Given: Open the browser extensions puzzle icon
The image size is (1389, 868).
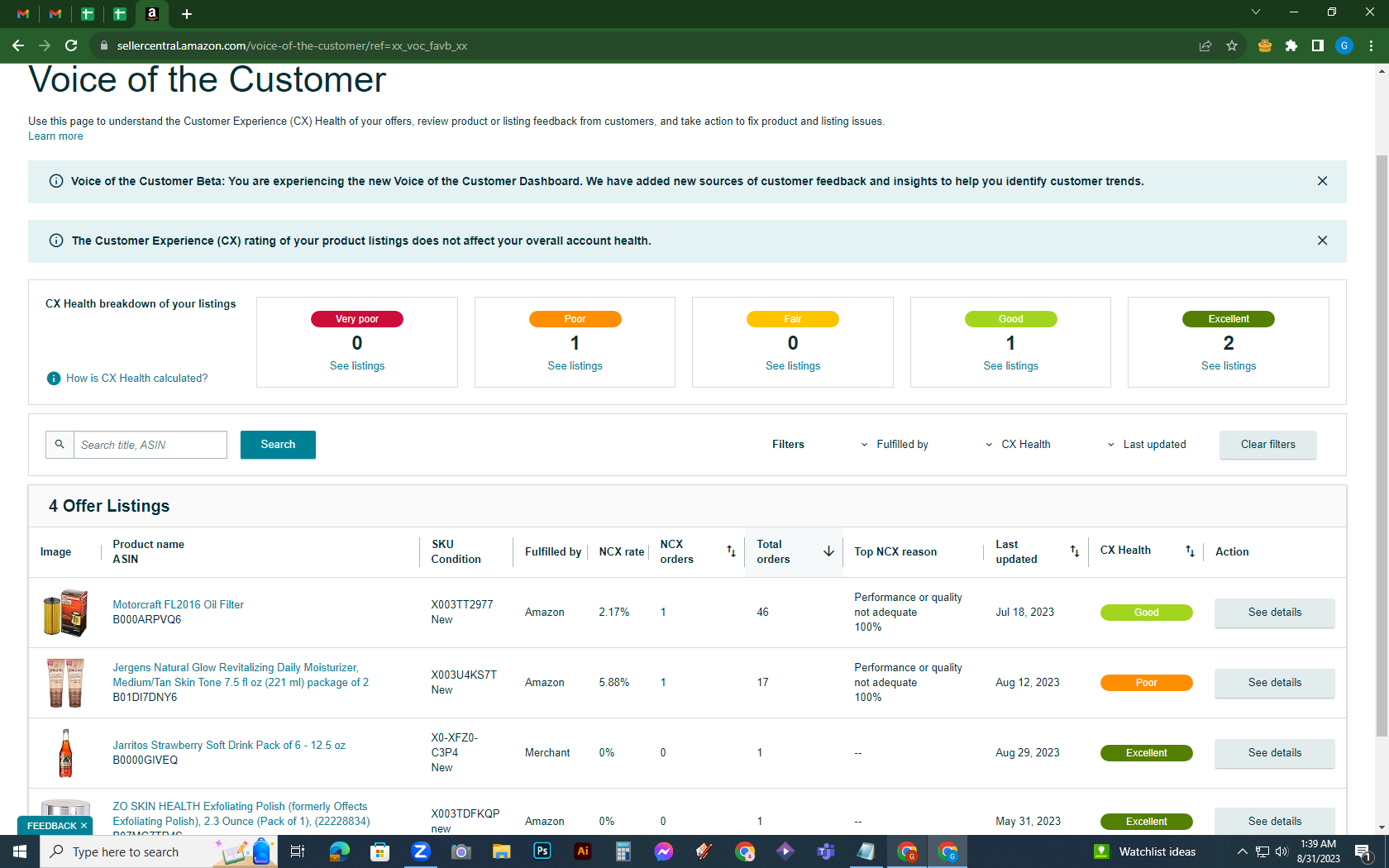Looking at the screenshot, I should point(1291,45).
